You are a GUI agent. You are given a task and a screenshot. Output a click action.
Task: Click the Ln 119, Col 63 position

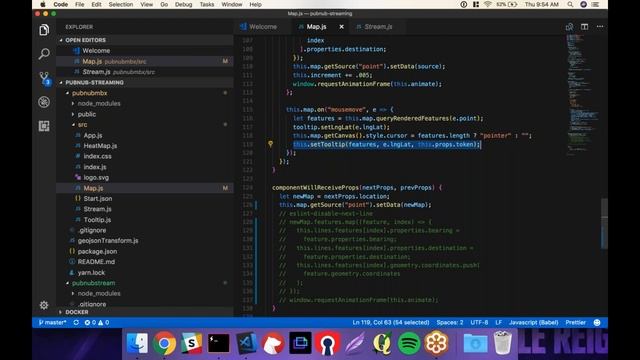pos(391,322)
